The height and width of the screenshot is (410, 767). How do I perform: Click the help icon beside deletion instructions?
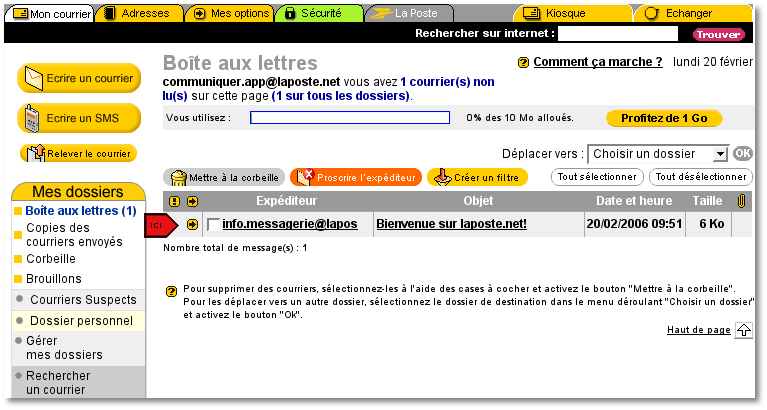171,292
